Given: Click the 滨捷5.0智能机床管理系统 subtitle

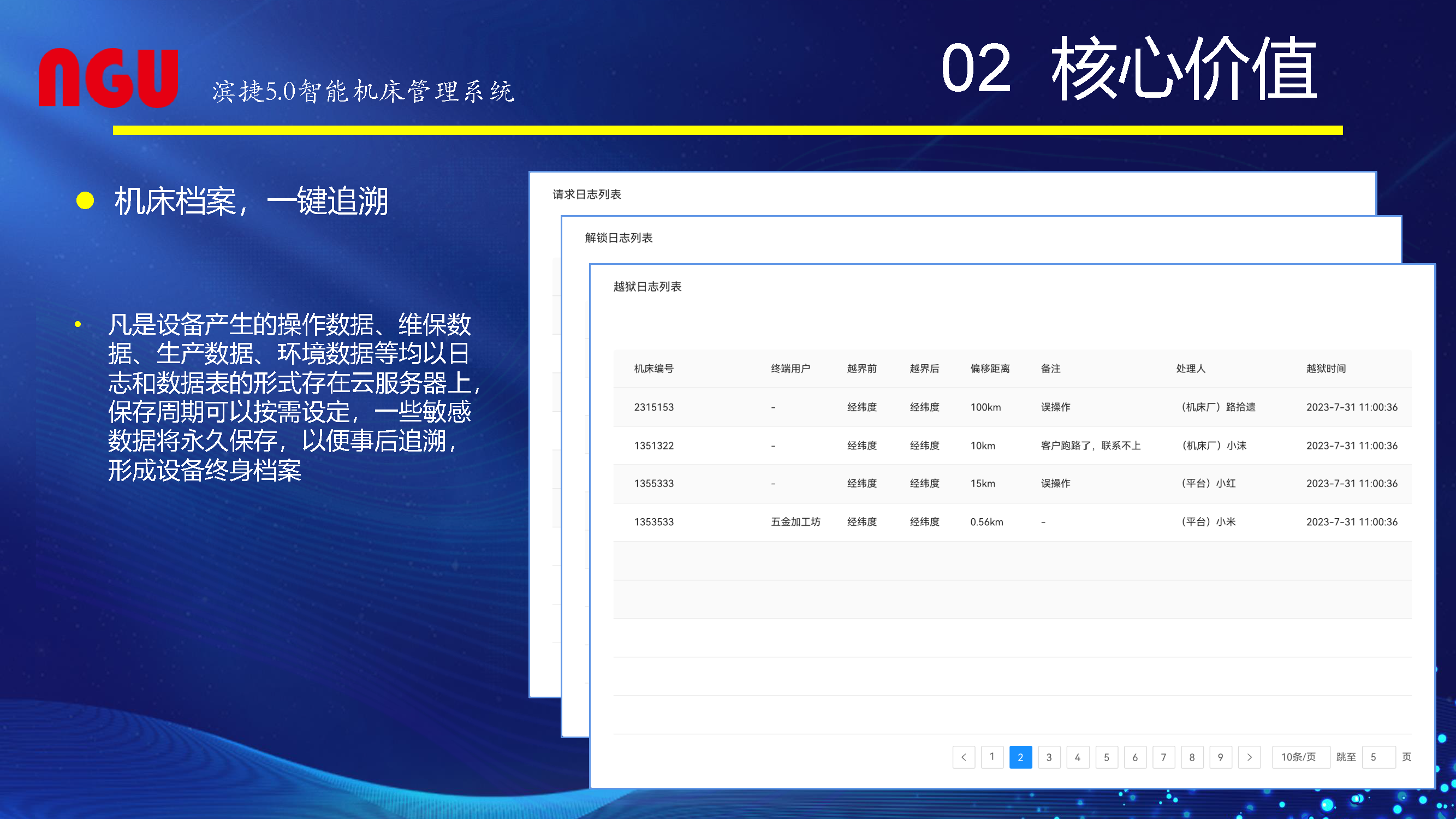Looking at the screenshot, I should coord(364,92).
